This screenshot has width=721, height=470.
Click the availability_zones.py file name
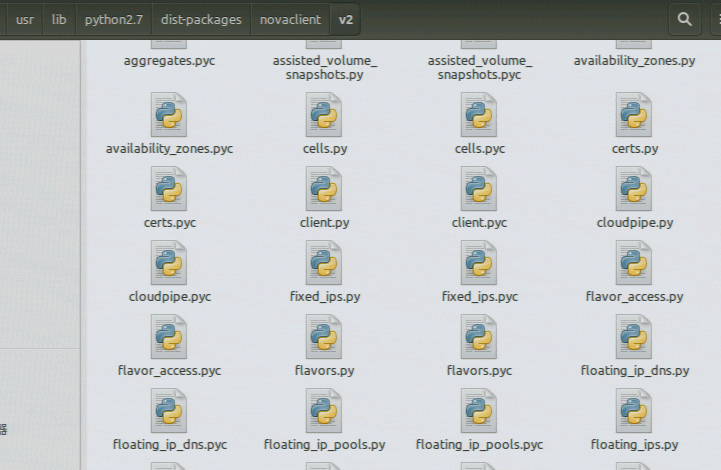pos(634,61)
